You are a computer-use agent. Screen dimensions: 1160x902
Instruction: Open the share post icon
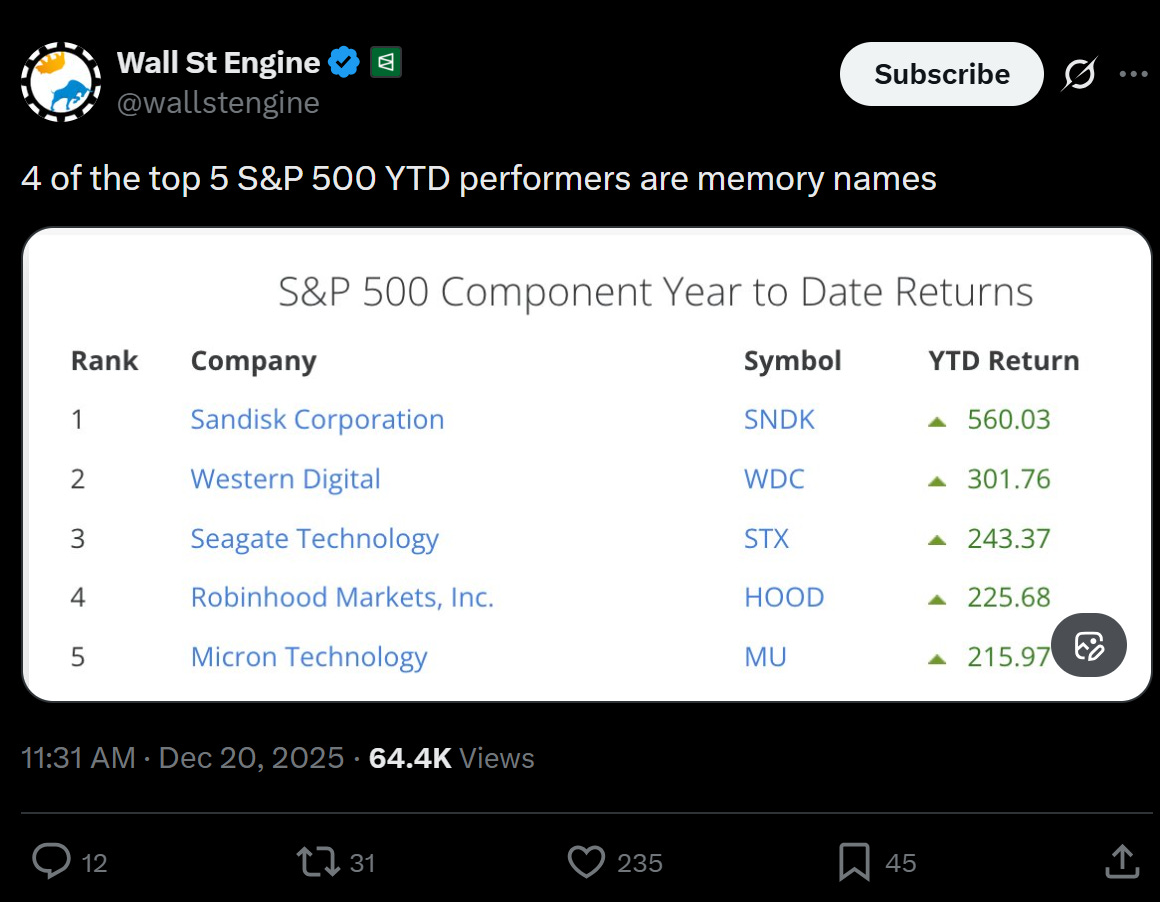coord(1121,861)
